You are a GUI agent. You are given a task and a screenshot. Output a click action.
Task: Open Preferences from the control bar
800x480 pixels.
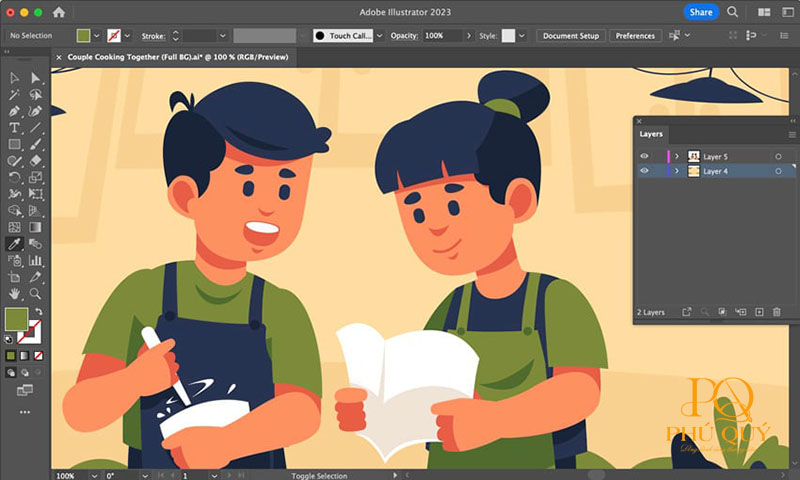click(635, 36)
